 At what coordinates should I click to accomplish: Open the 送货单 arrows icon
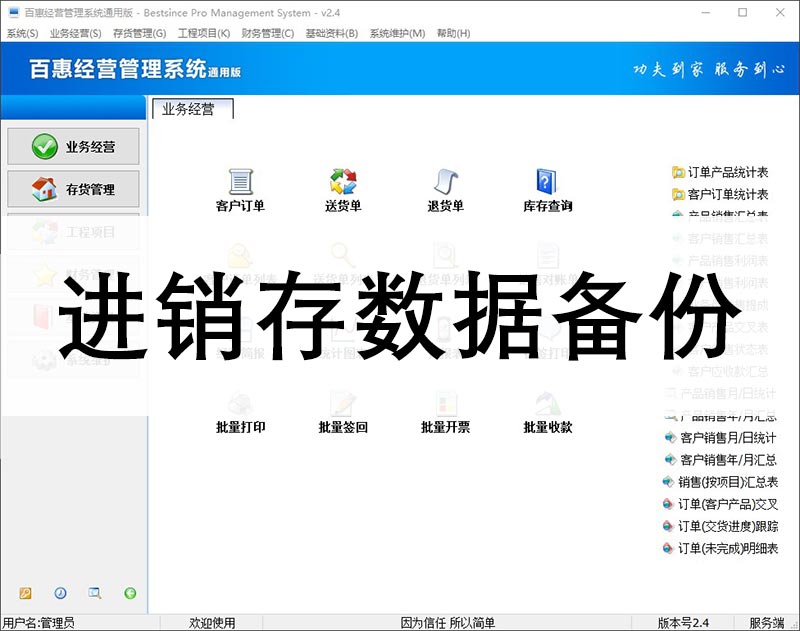pyautogui.click(x=343, y=182)
